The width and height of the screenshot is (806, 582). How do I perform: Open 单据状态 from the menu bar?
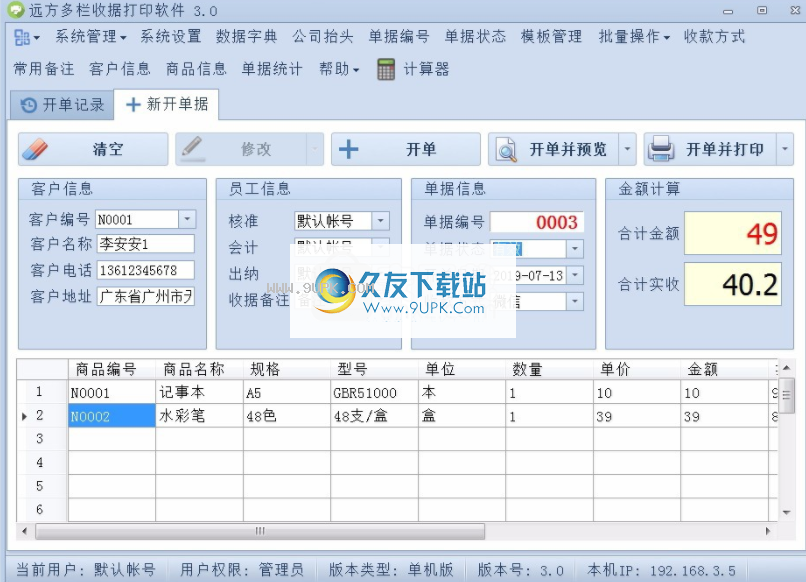475,37
